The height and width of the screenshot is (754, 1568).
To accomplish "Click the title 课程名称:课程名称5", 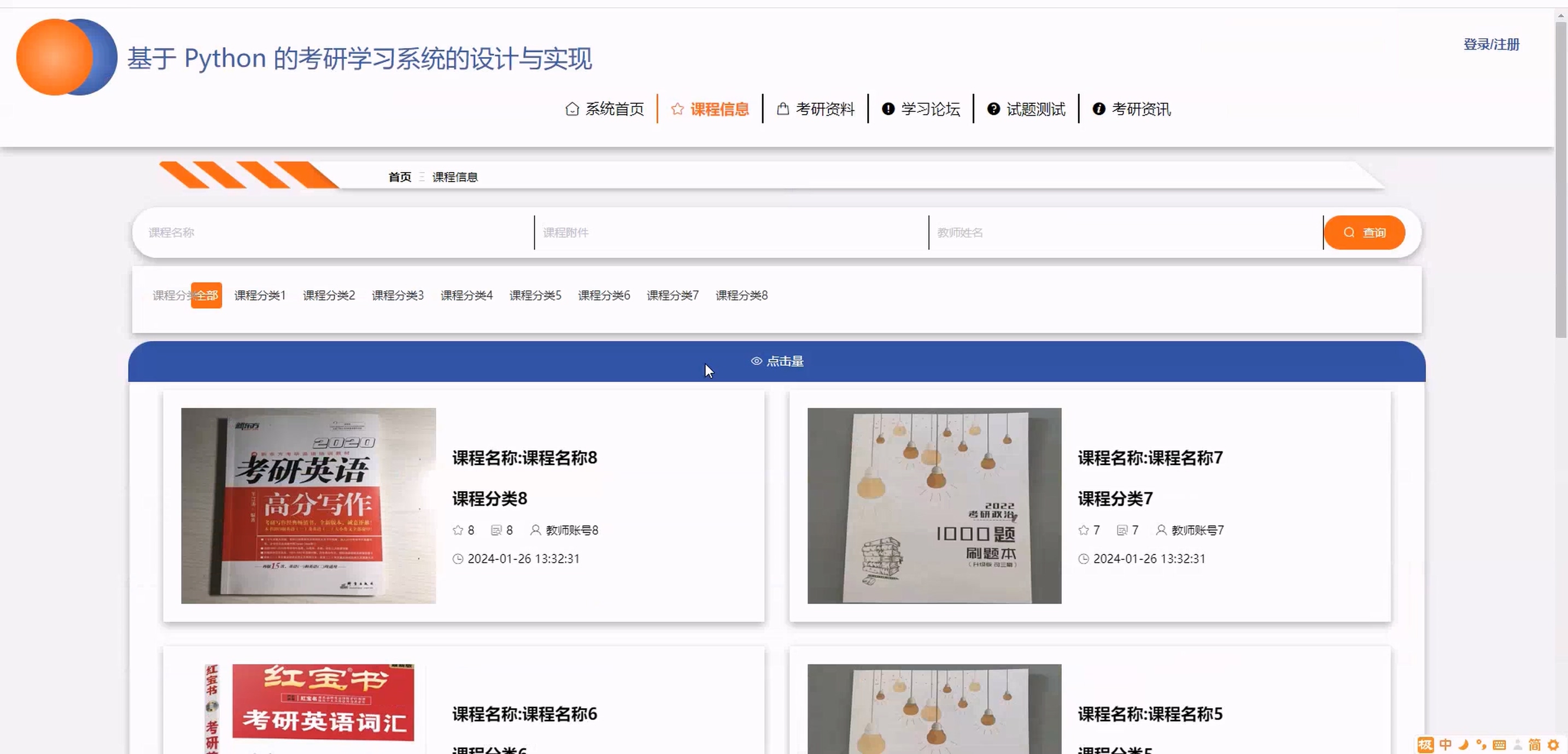I will [x=1150, y=714].
